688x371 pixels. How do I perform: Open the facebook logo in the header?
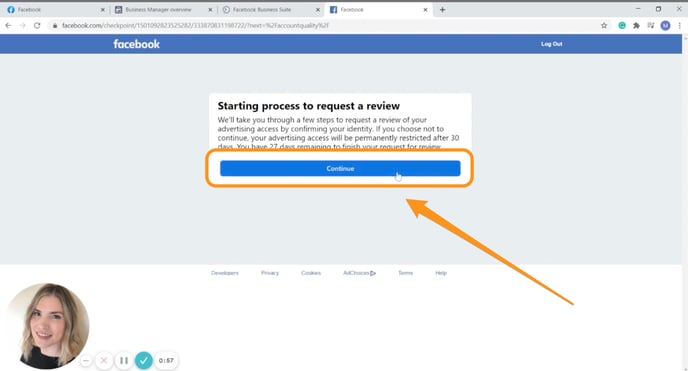(136, 44)
